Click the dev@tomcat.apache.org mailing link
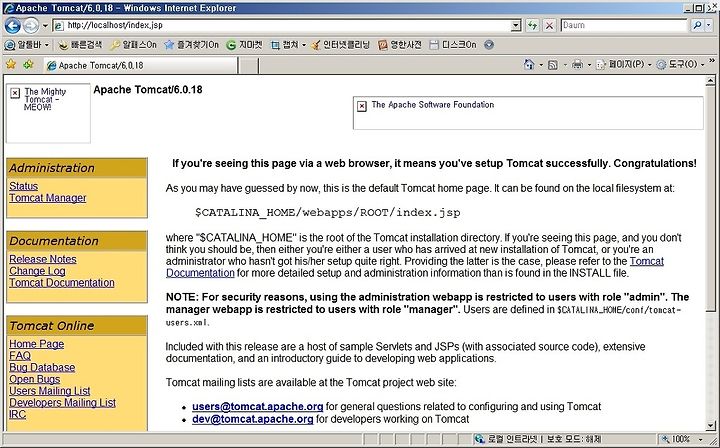 pyautogui.click(x=253, y=419)
